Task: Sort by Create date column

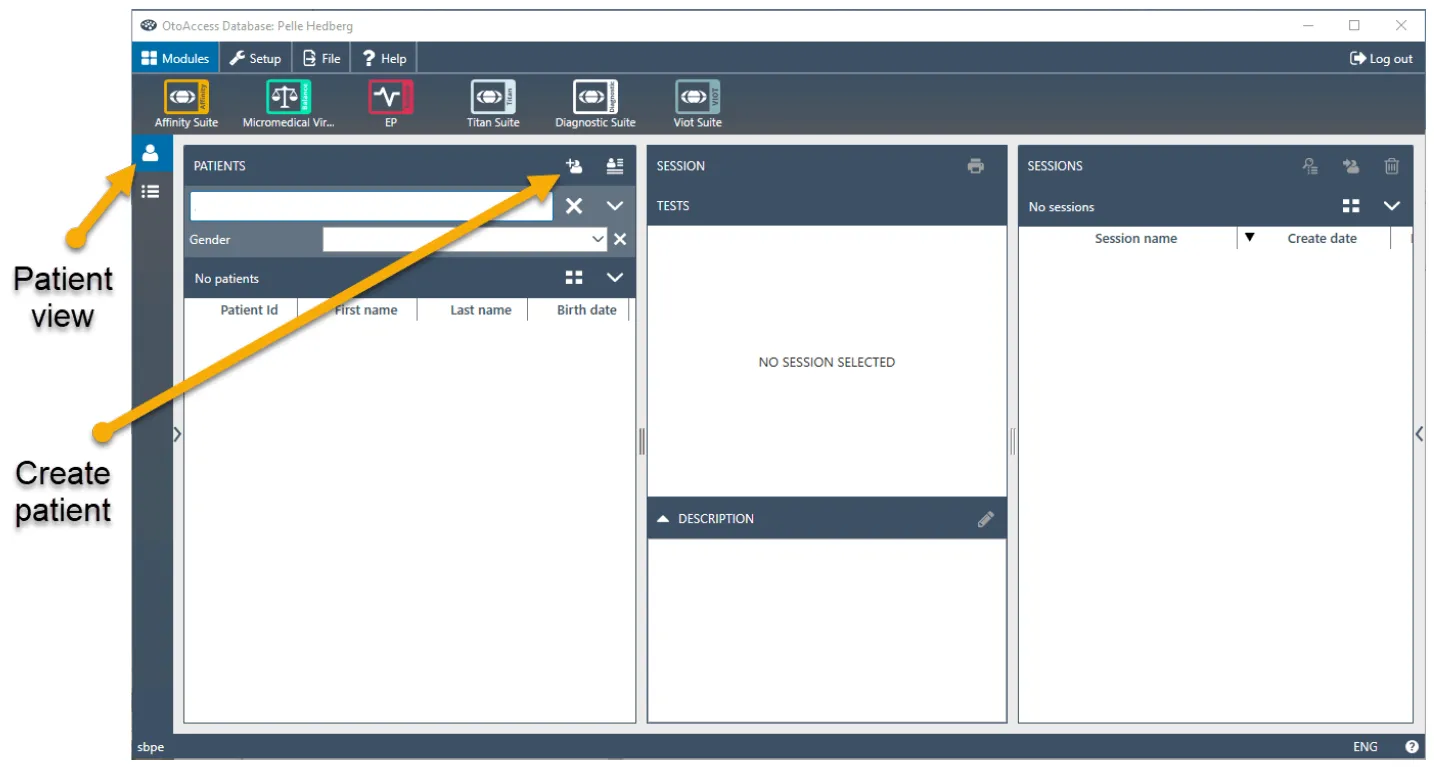Action: coord(1321,238)
